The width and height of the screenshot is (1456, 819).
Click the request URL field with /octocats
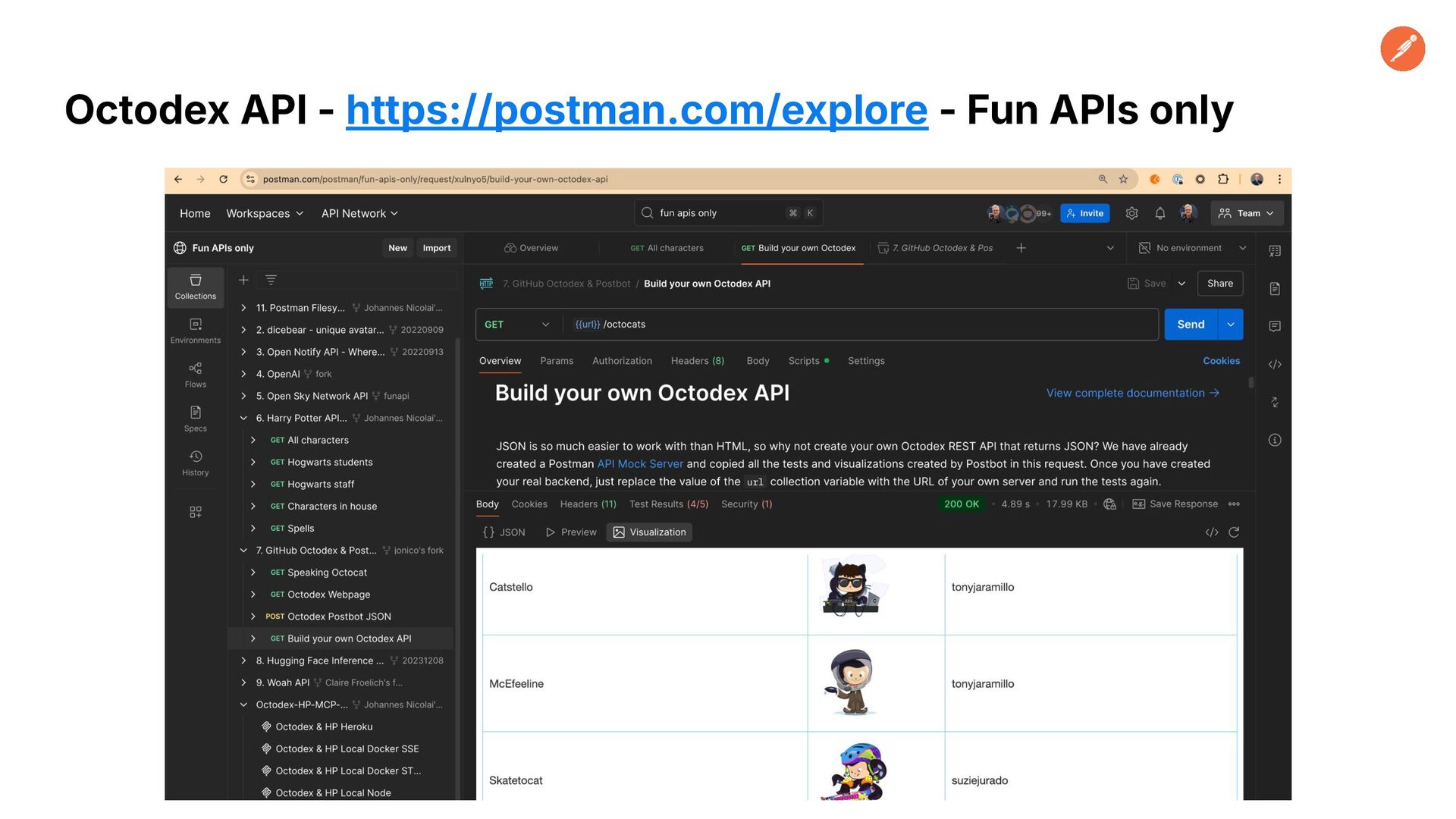(860, 325)
